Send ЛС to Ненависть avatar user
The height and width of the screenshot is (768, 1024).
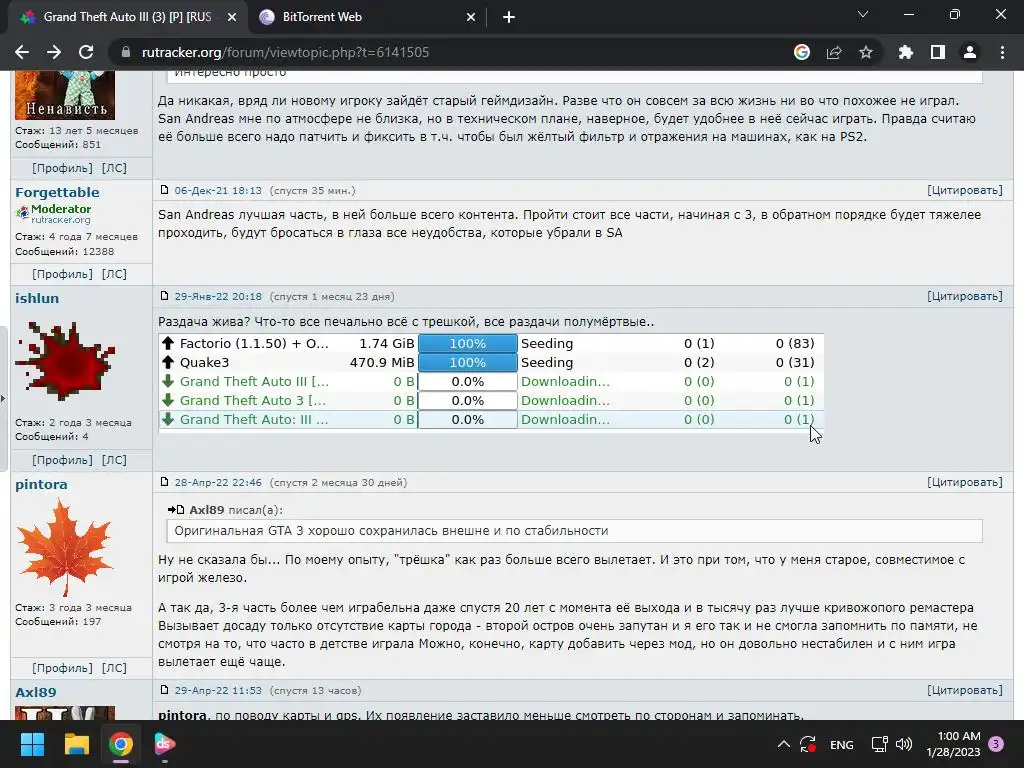pos(114,168)
